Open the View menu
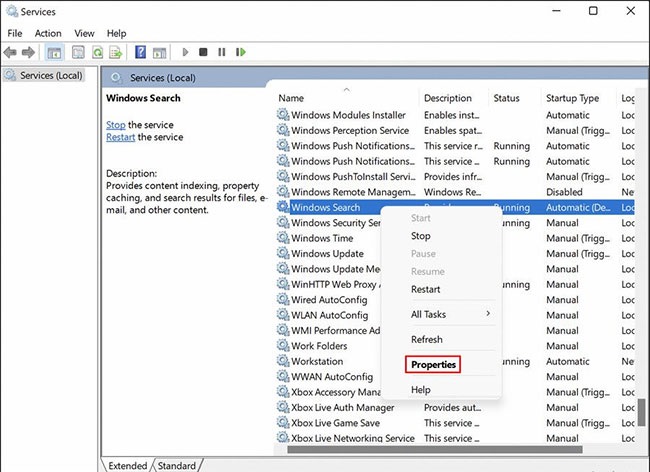650x472 pixels. click(x=85, y=33)
